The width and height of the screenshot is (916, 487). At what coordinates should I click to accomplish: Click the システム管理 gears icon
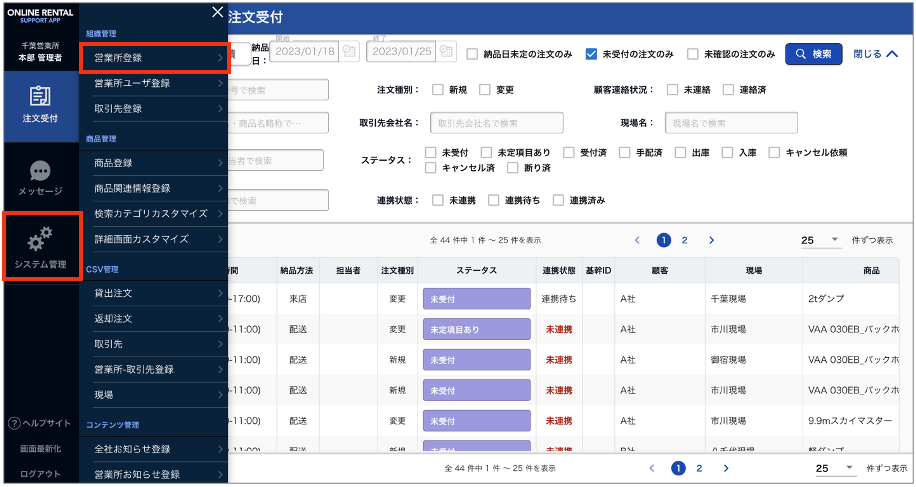pyautogui.click(x=40, y=239)
